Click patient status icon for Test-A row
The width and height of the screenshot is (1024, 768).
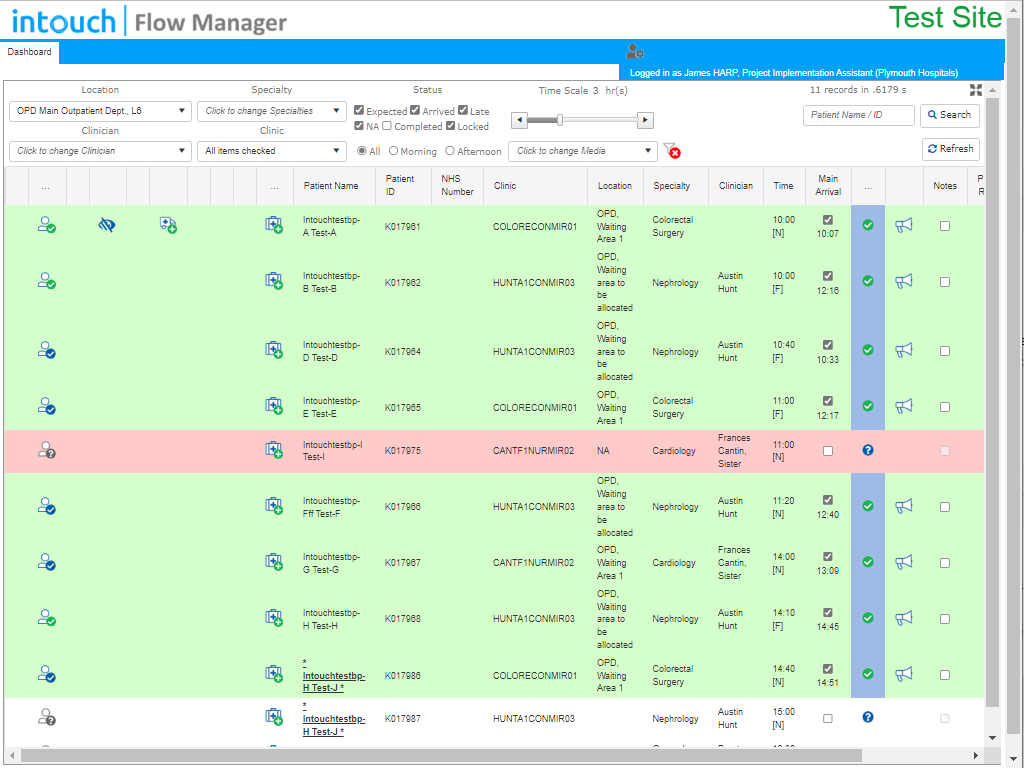click(46, 225)
